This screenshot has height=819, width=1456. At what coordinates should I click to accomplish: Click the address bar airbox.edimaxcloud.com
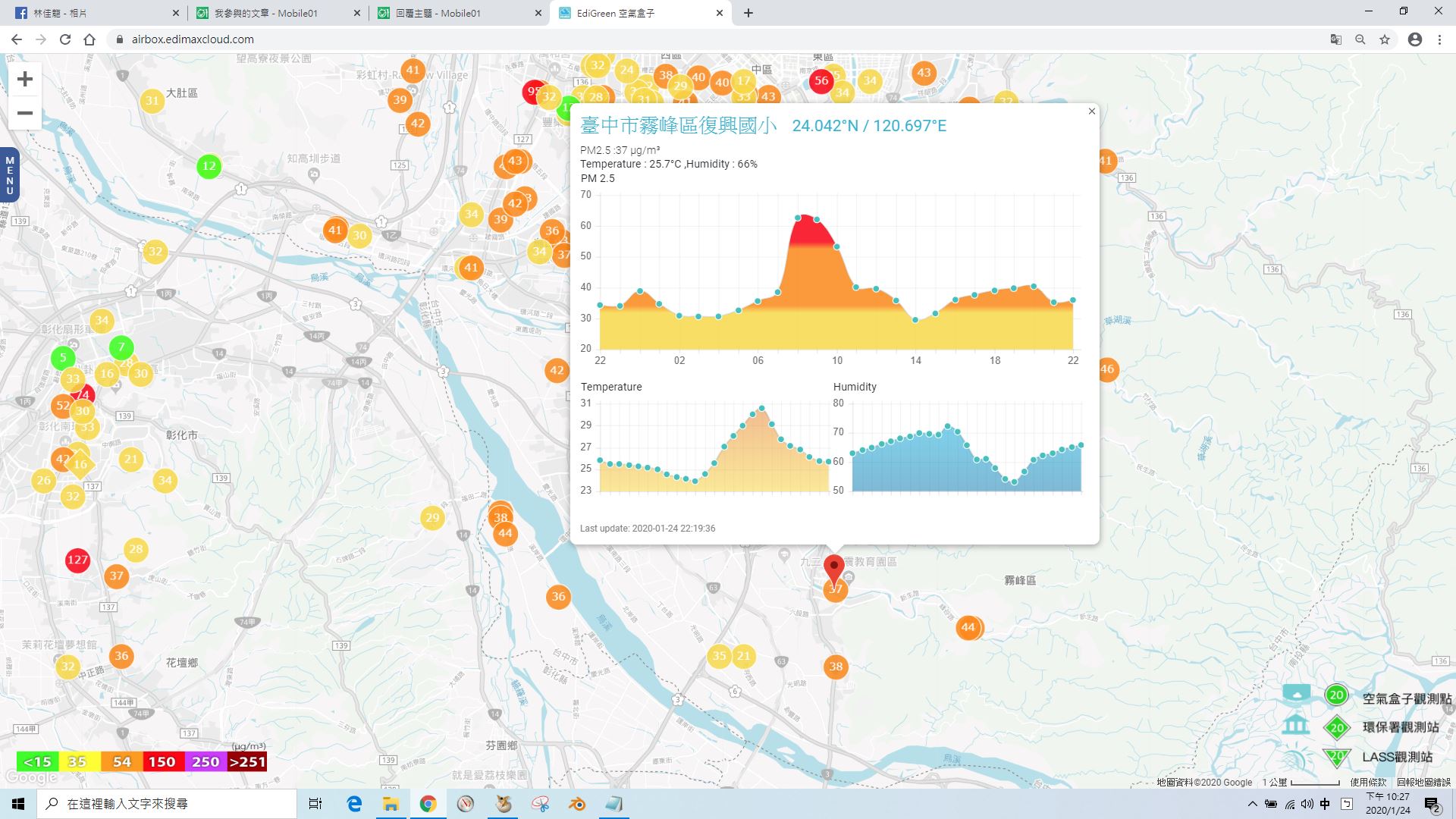193,39
